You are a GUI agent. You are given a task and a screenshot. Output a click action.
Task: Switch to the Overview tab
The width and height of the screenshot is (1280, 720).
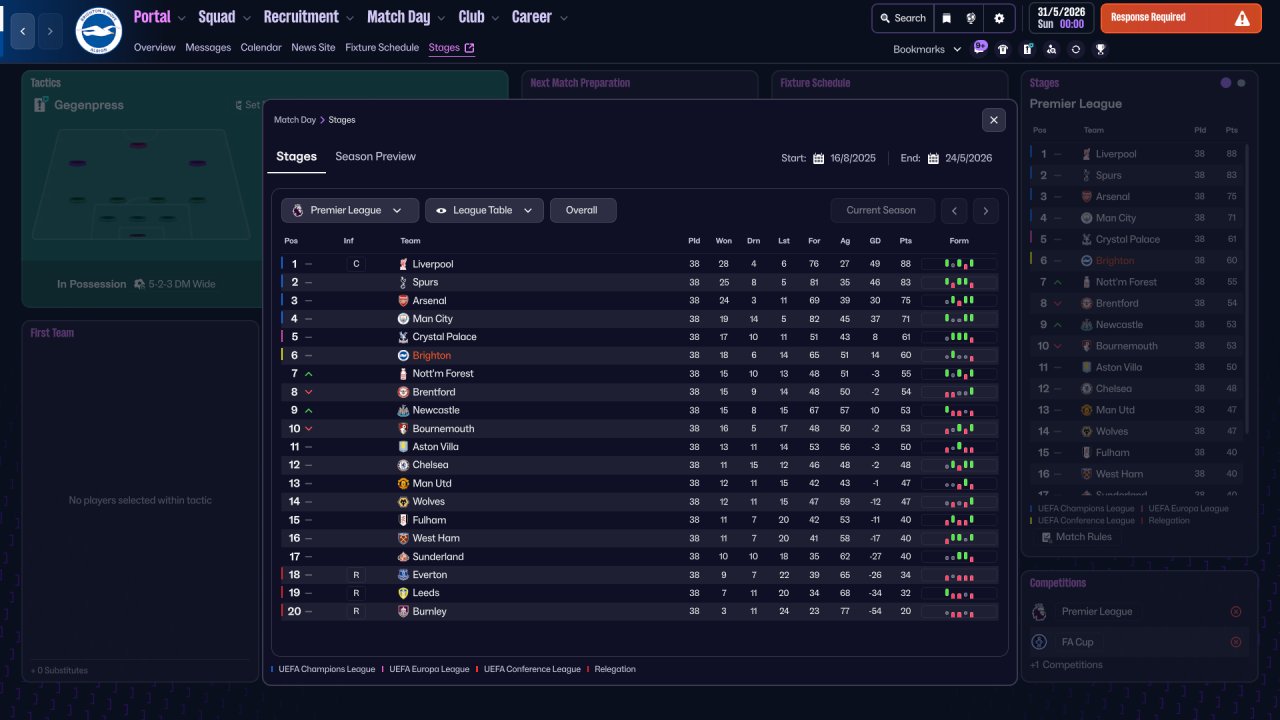(154, 48)
